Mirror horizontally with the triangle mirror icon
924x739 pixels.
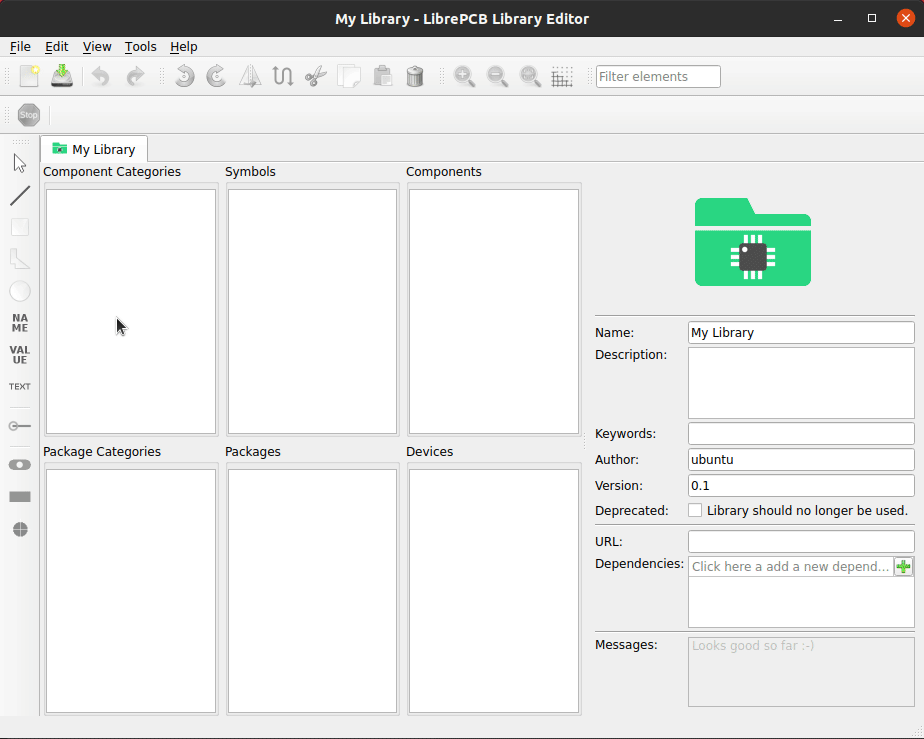point(250,77)
